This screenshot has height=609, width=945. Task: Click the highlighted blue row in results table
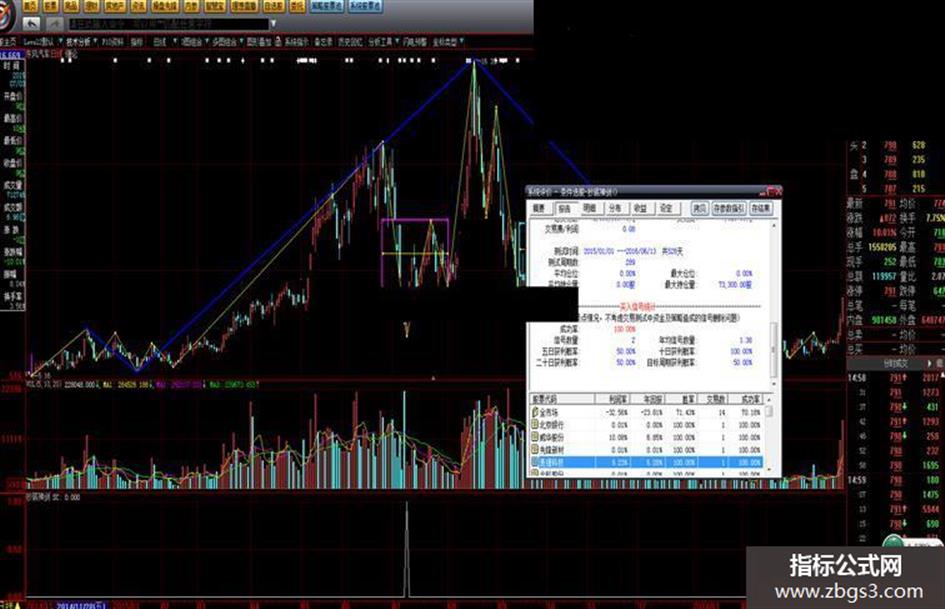pyautogui.click(x=646, y=462)
